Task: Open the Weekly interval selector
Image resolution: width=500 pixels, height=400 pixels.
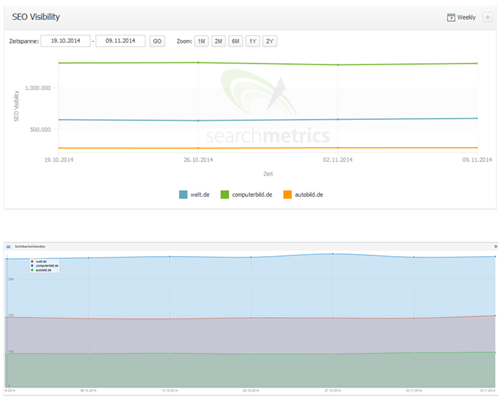Action: click(x=461, y=17)
